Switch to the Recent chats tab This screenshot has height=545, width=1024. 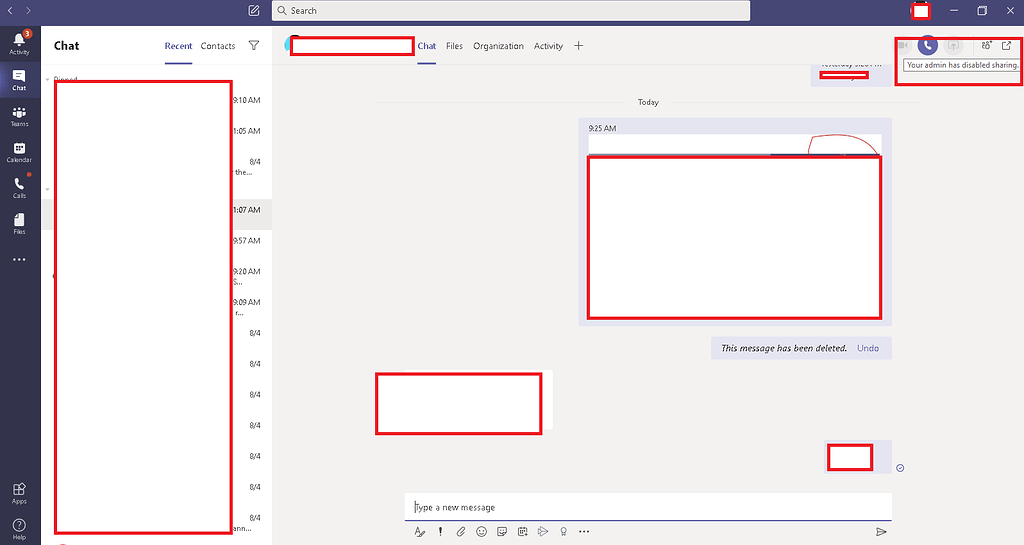[178, 46]
